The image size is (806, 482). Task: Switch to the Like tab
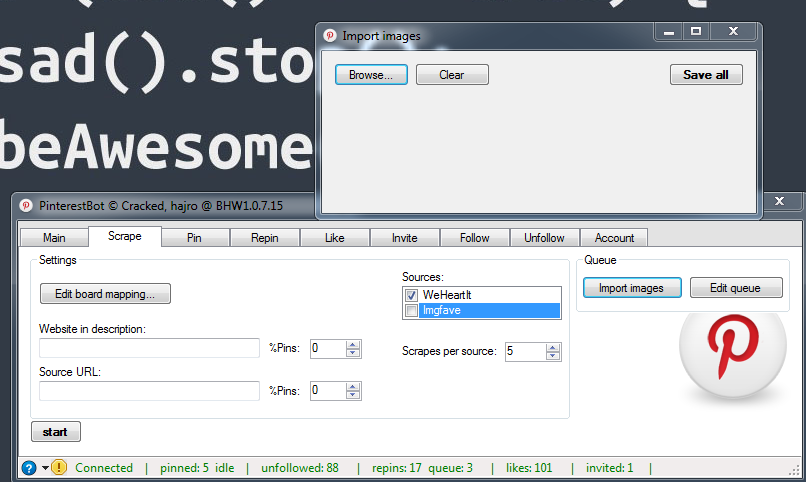(x=335, y=238)
